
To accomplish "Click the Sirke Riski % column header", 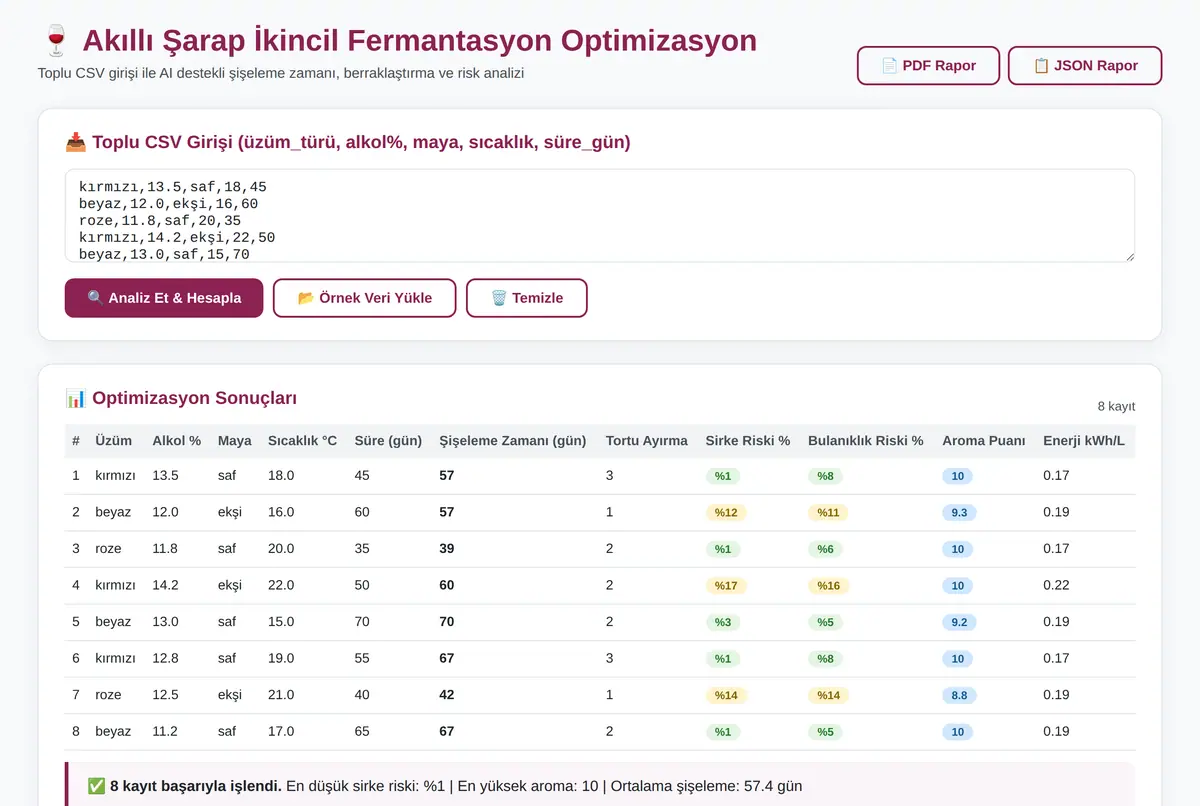I will pos(748,441).
